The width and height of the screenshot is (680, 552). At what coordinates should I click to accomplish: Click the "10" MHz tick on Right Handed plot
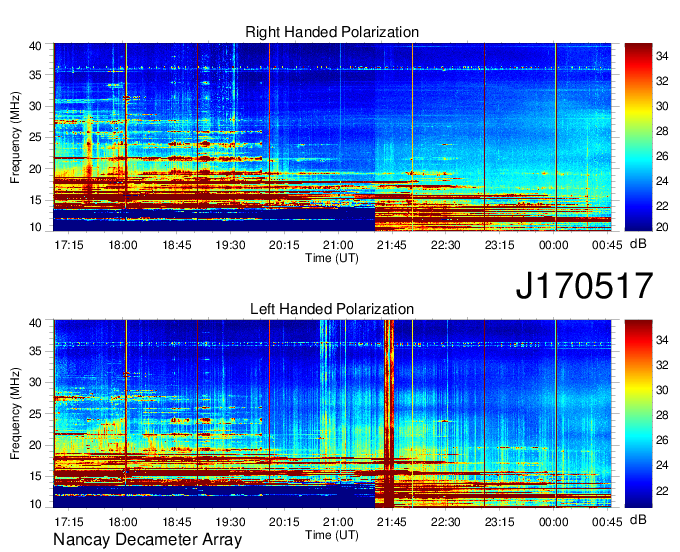[x=35, y=227]
